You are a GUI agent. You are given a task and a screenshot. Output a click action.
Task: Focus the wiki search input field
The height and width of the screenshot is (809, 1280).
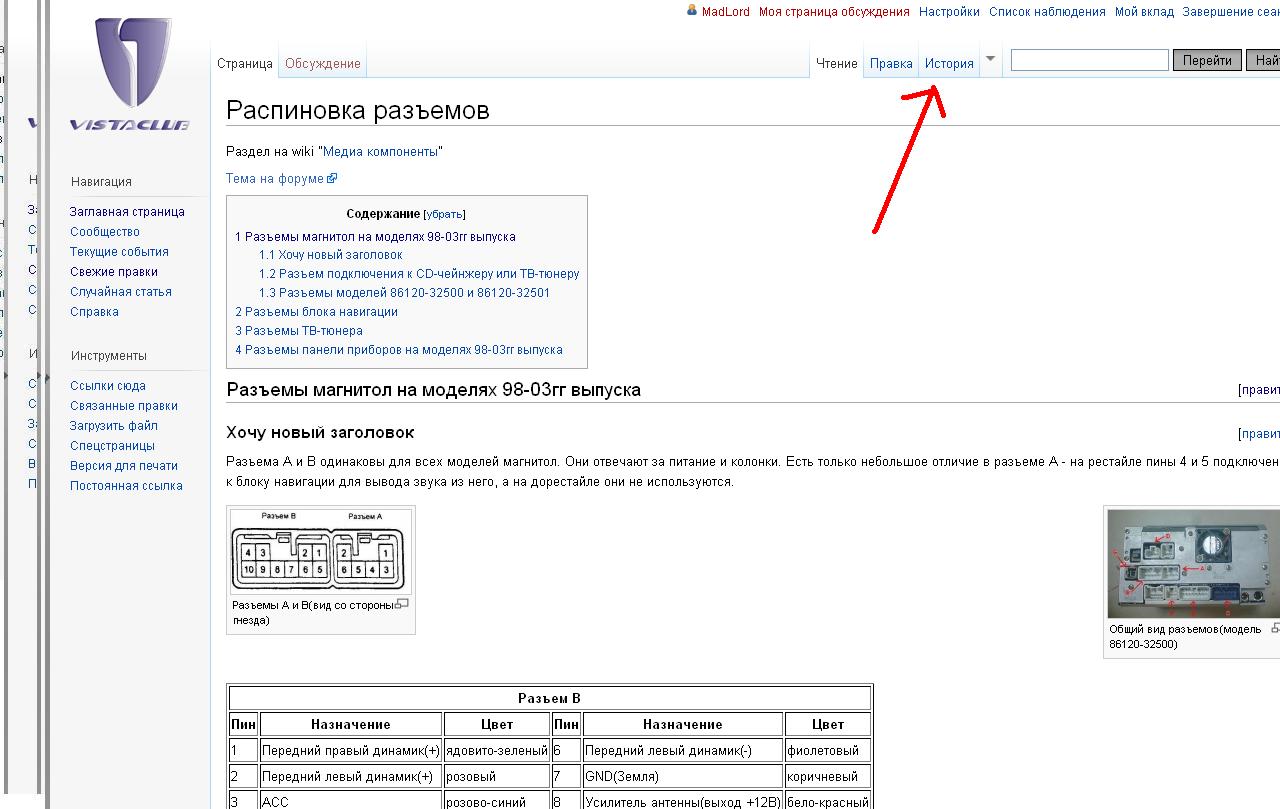1089,60
